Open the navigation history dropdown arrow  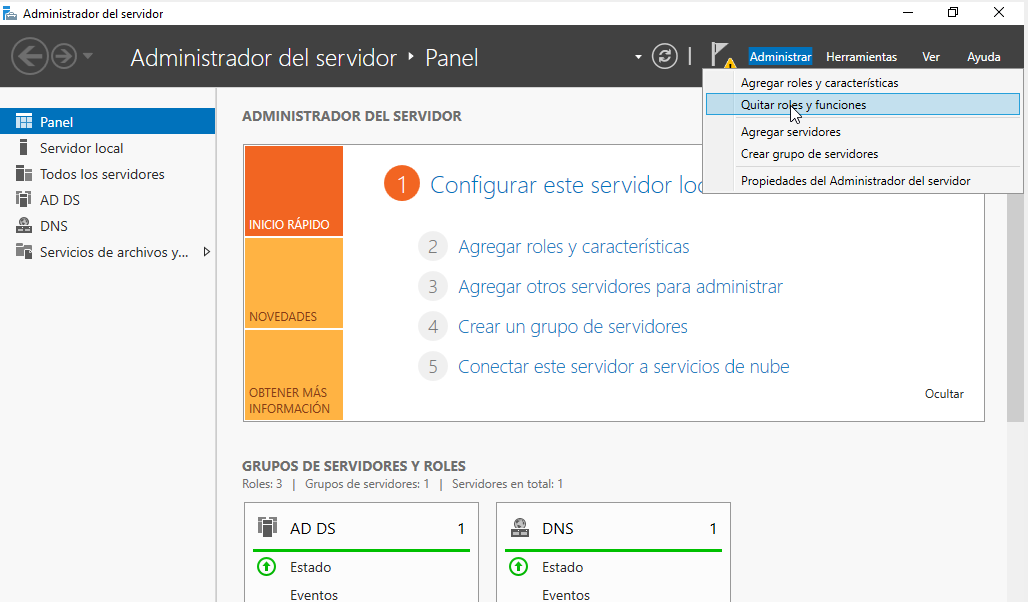[88, 57]
